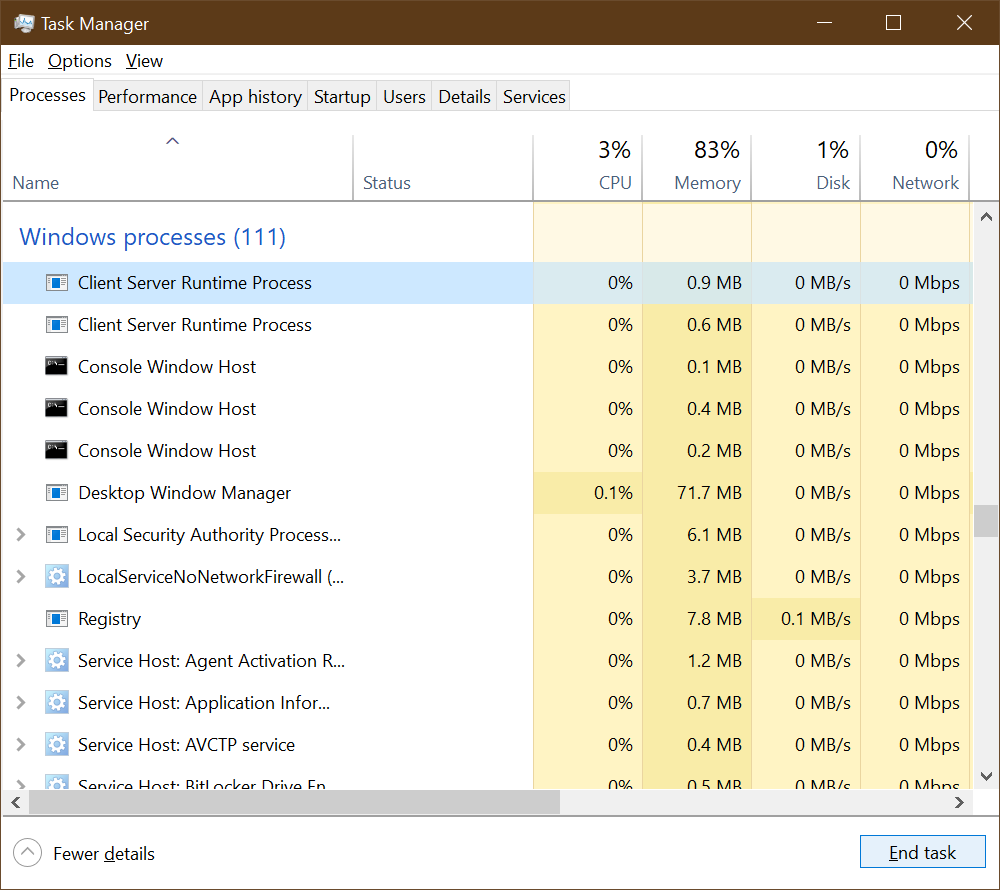Click the 7.8 MB memory value
Viewport: 1000px width, 890px height.
pos(714,619)
